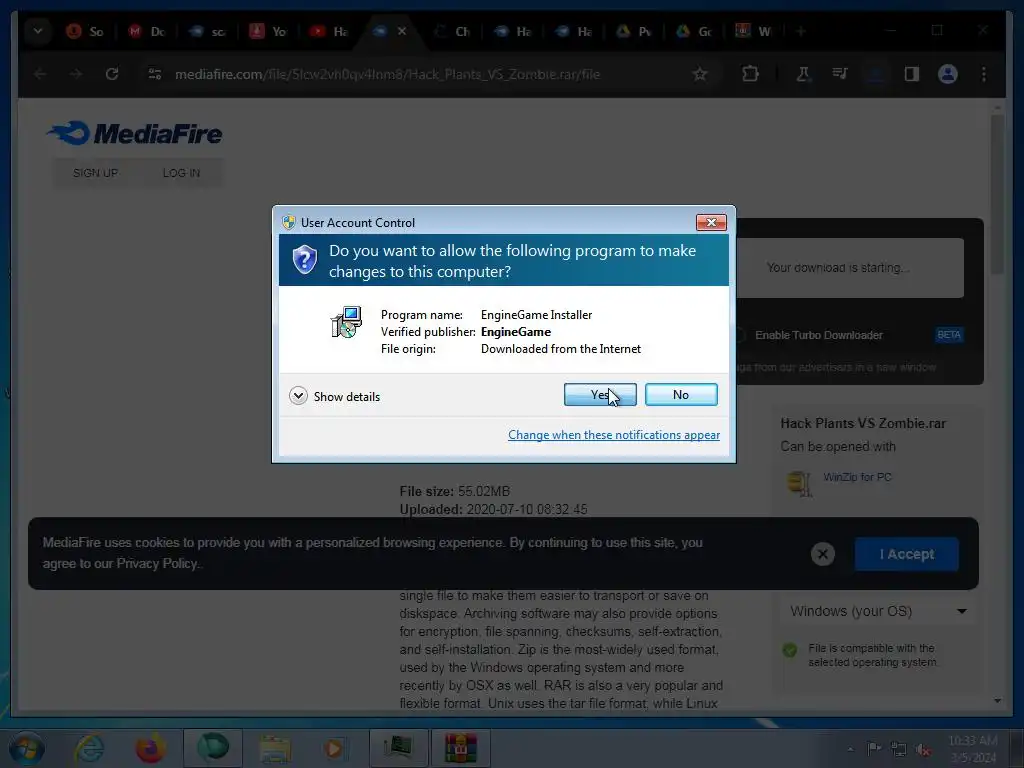The image size is (1024, 768).
Task: Open media controls icon in toolbar
Action: [840, 74]
